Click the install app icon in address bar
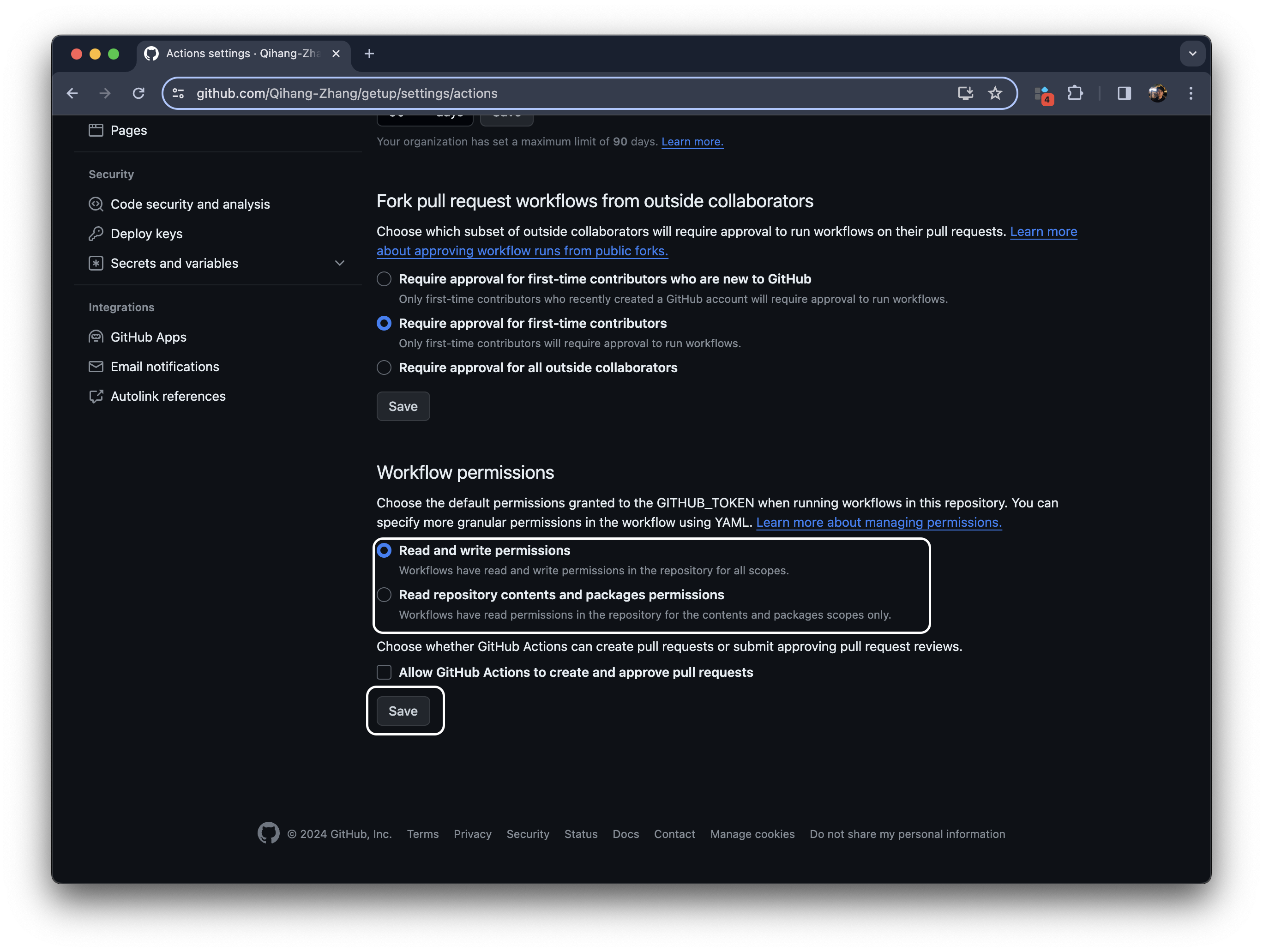 pos(965,93)
